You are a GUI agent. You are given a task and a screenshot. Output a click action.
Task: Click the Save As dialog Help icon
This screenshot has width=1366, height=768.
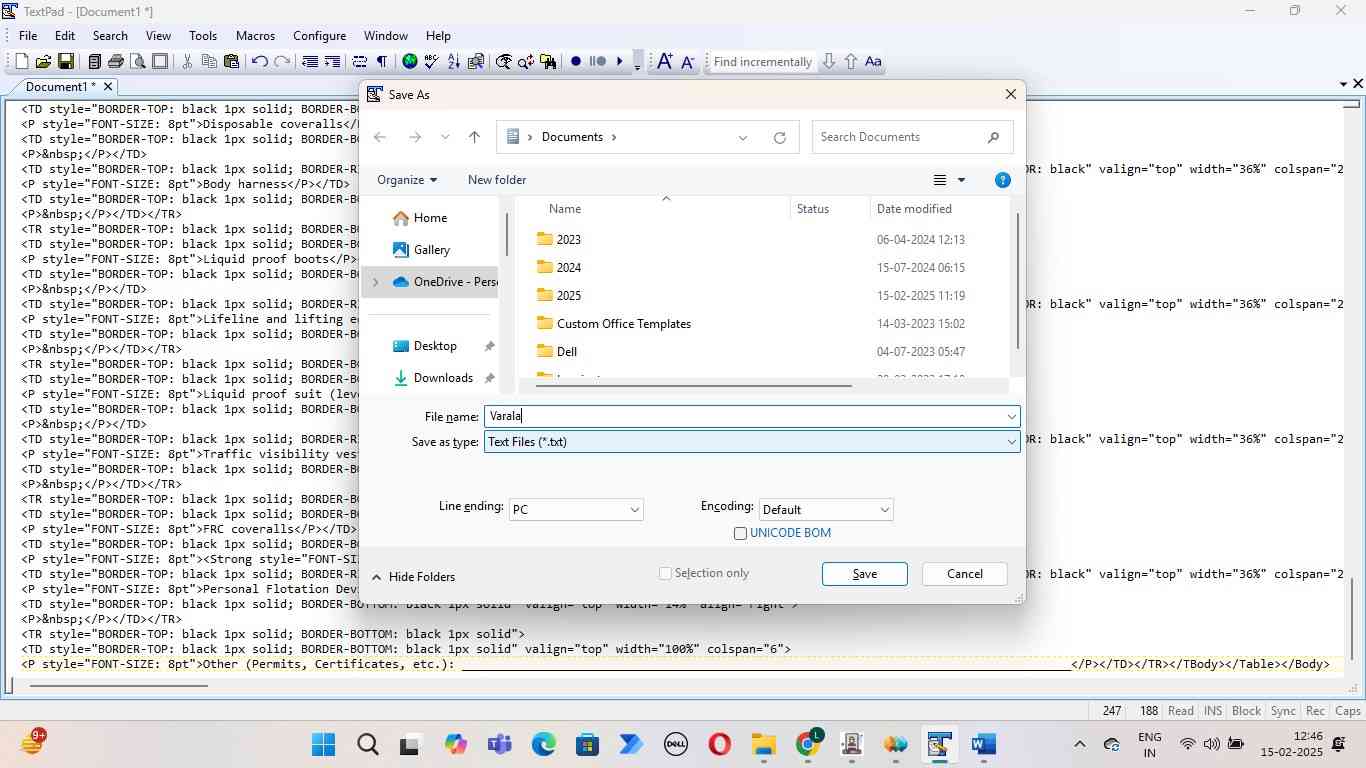(x=1003, y=180)
